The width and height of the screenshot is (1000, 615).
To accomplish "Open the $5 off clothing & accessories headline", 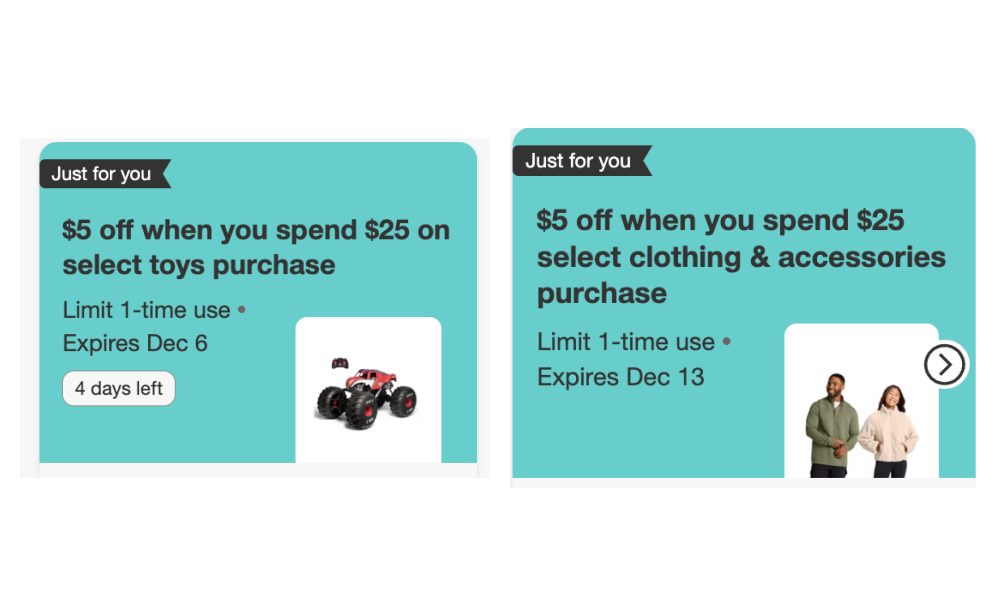I will tap(740, 256).
